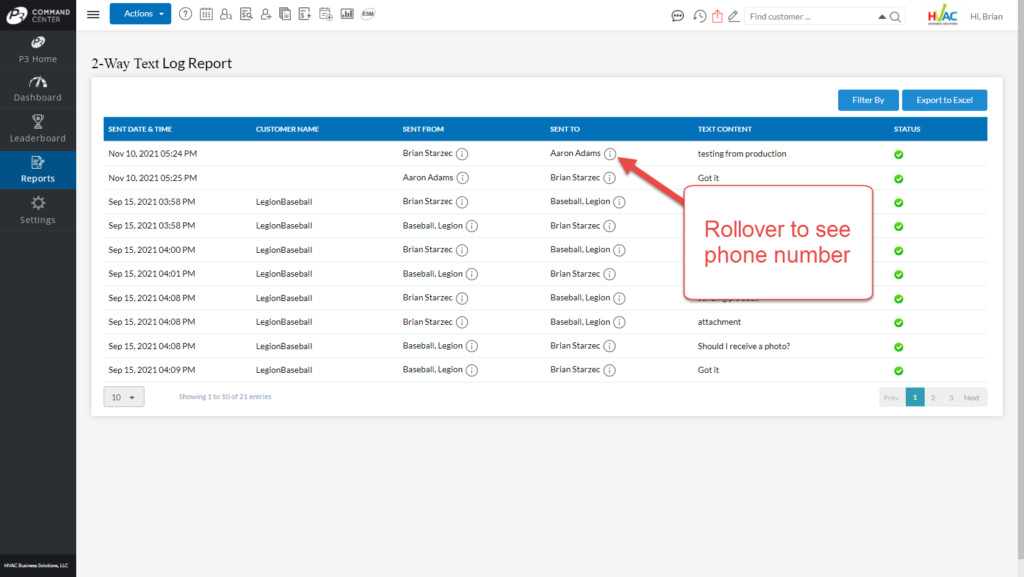Open the Actions dropdown
The height and width of the screenshot is (577, 1024).
tap(139, 13)
